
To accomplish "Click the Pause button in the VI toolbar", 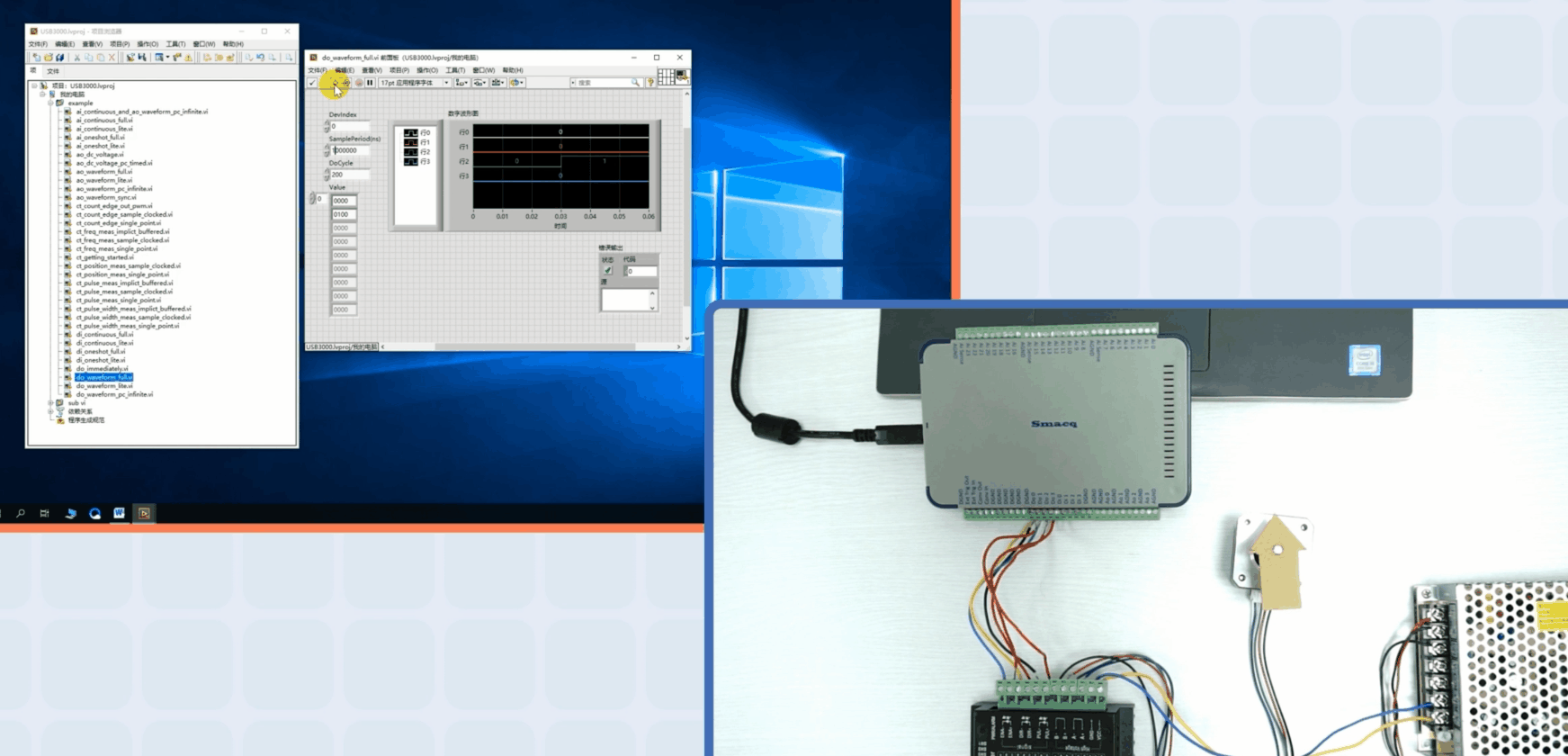I will click(x=370, y=83).
